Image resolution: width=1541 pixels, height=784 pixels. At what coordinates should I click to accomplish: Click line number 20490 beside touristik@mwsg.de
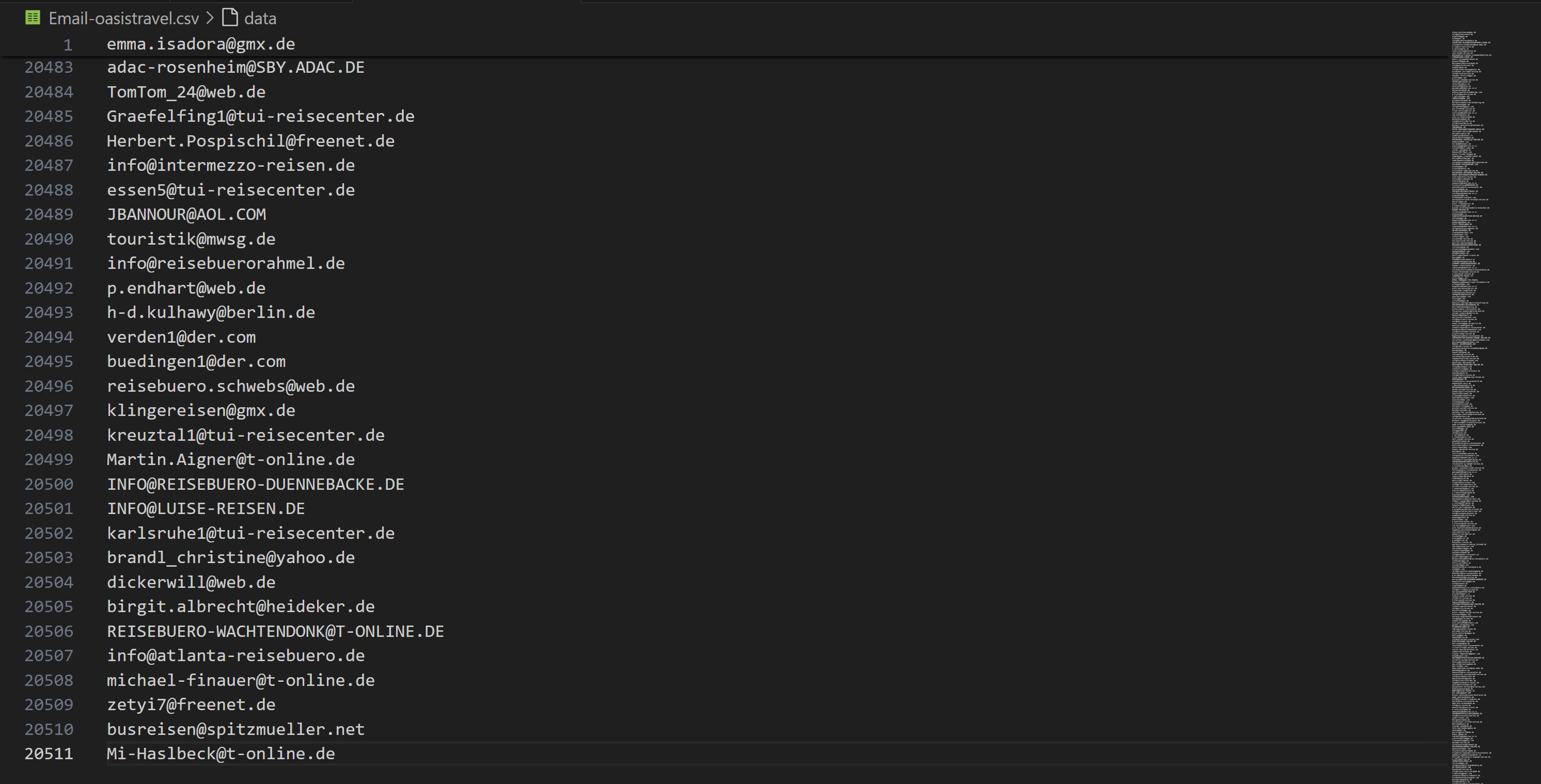[49, 239]
